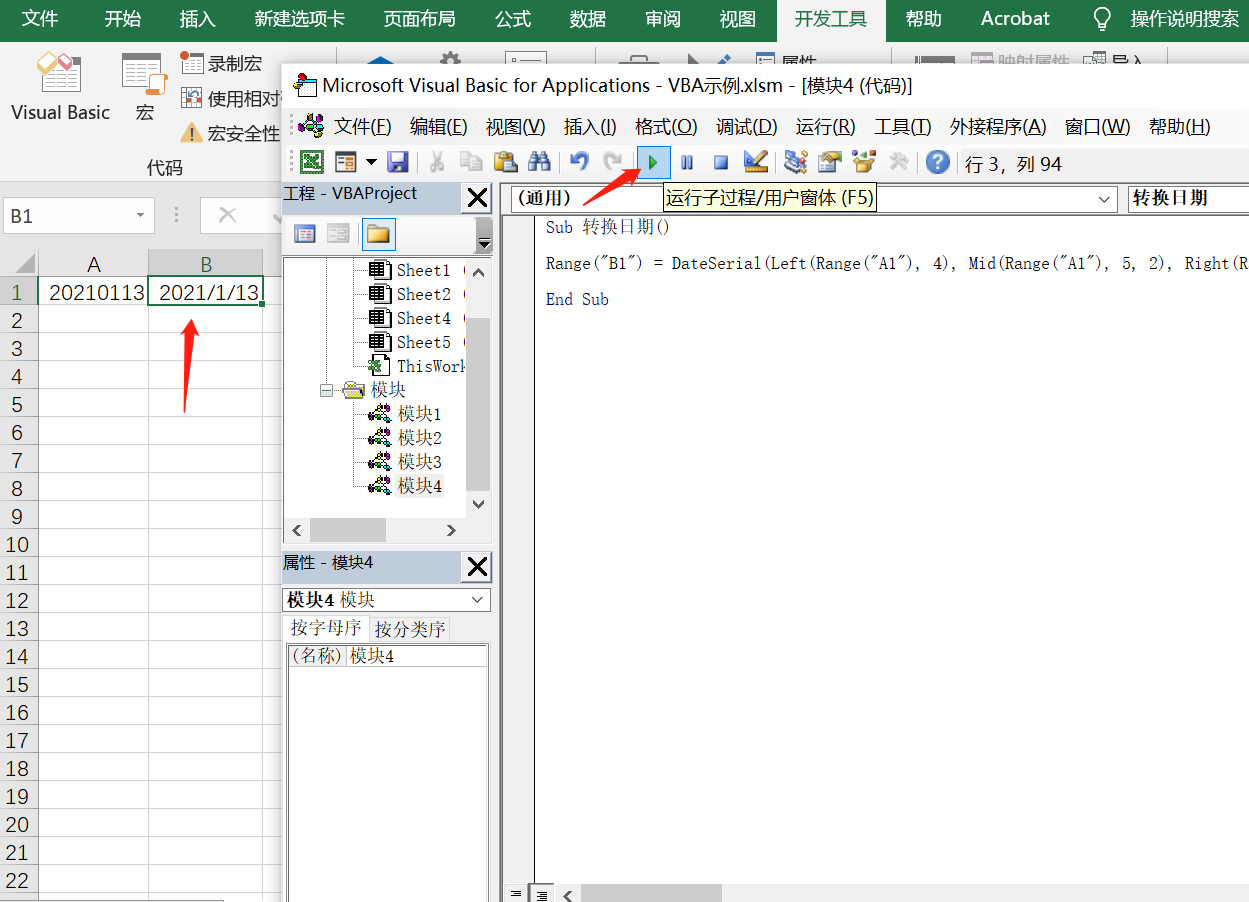Open the Name Box B1 dropdown arrow
This screenshot has width=1249, height=902.
(140, 215)
